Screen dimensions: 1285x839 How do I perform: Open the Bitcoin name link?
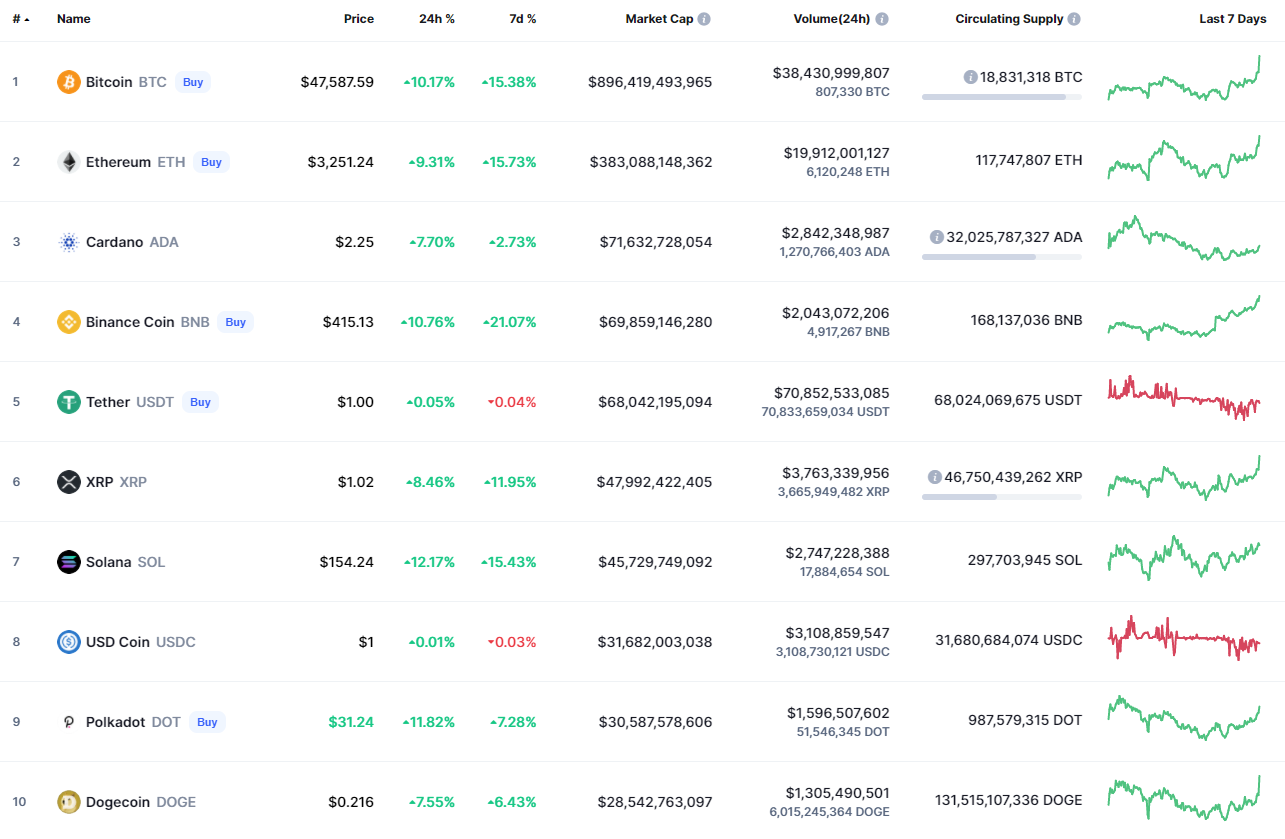coord(109,82)
